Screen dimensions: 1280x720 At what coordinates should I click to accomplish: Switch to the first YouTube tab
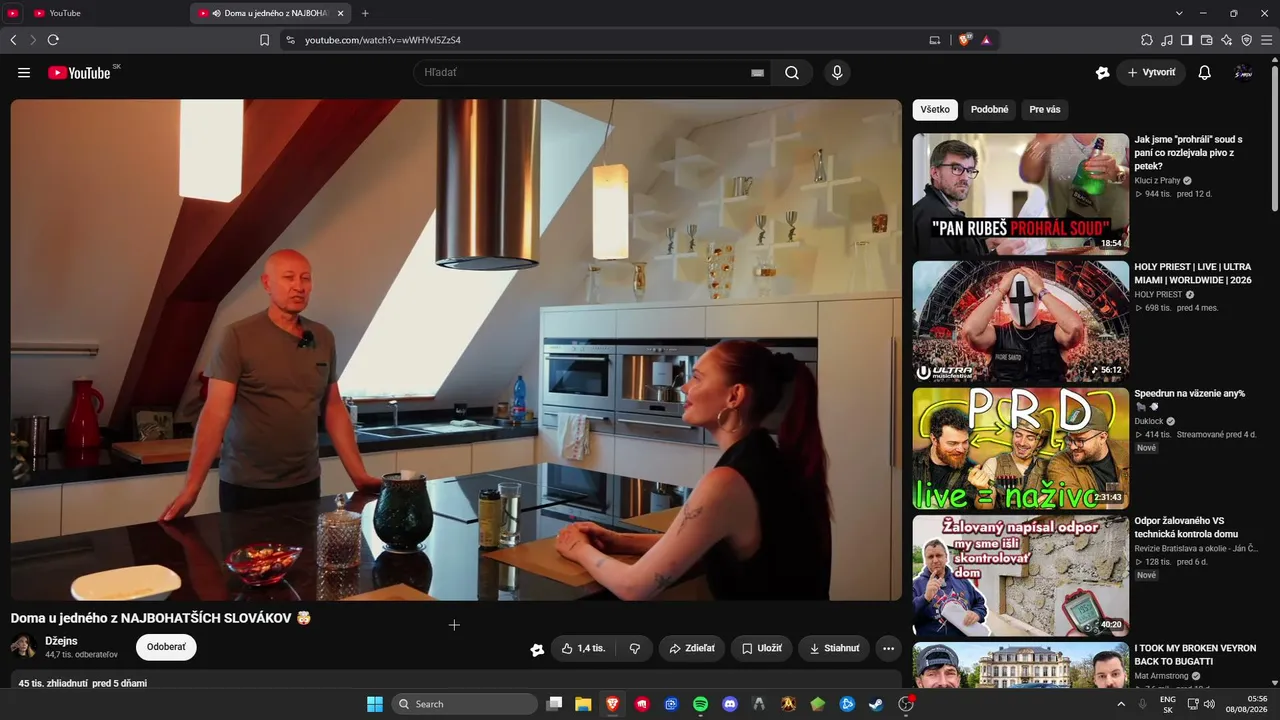click(107, 13)
